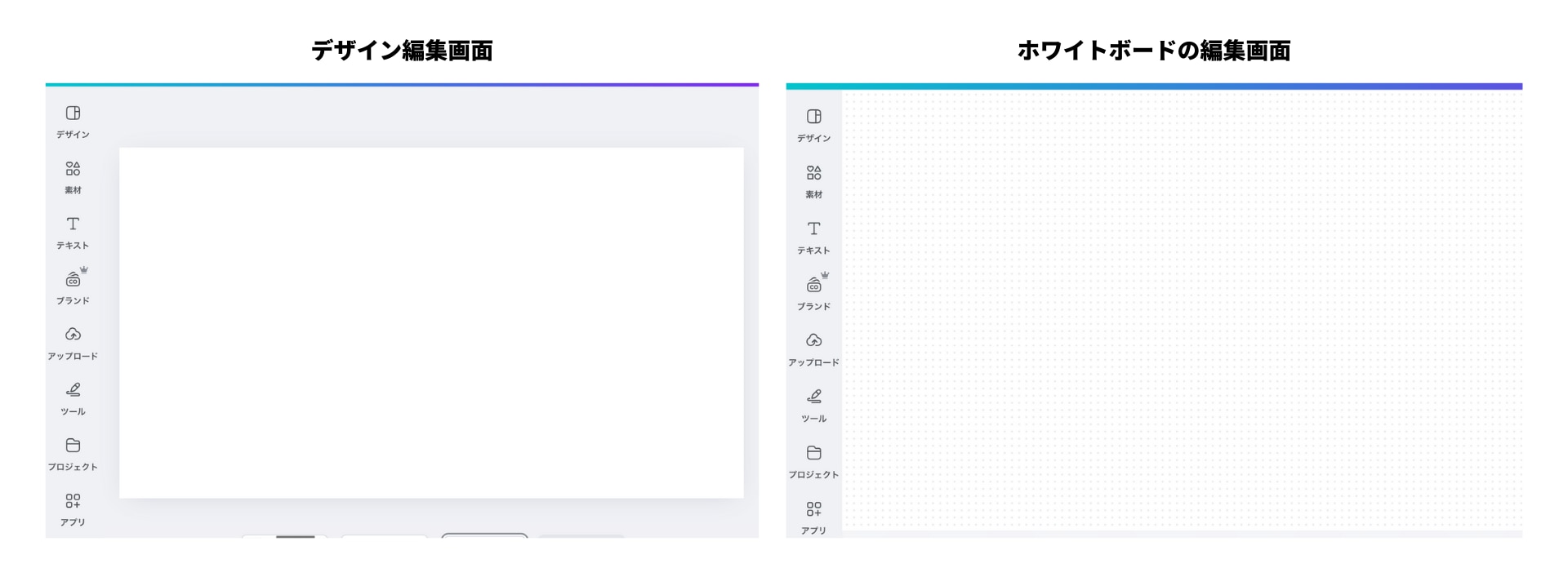This screenshot has height=577, width=1568.
Task: Select テキスト tool in the whiteboard editor
Action: [x=813, y=237]
